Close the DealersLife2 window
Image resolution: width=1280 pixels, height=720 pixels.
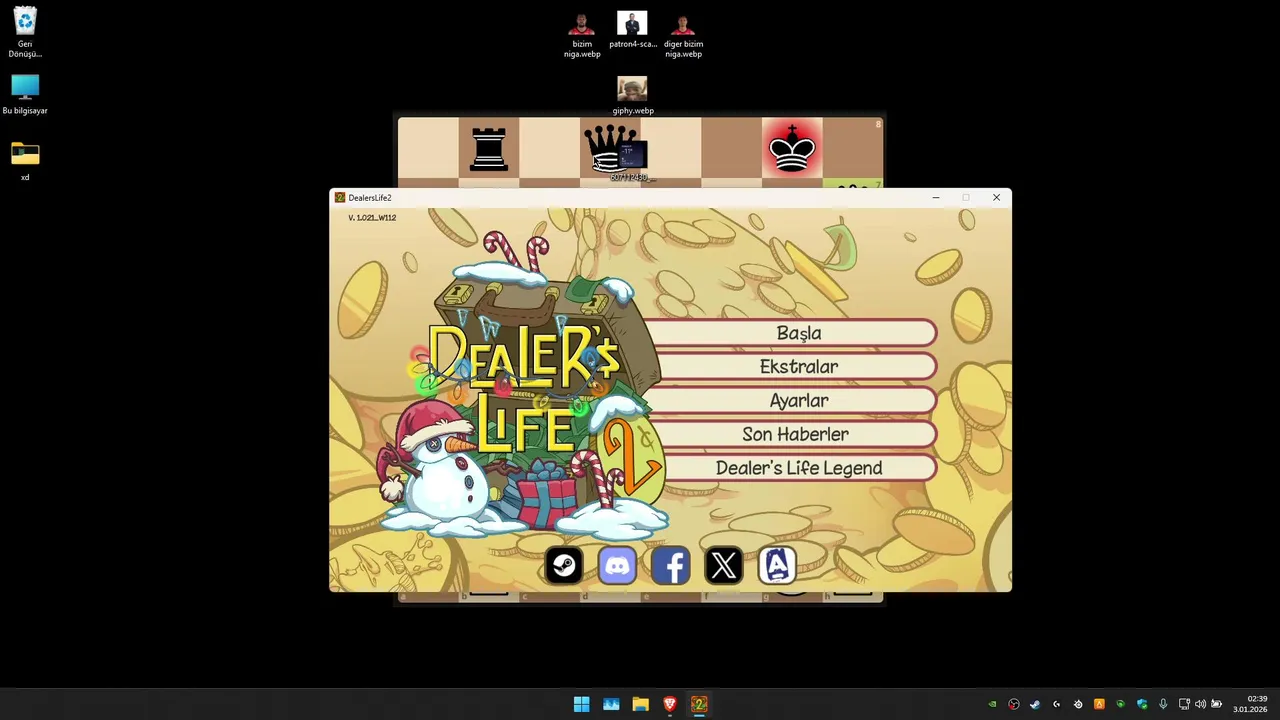pos(996,198)
